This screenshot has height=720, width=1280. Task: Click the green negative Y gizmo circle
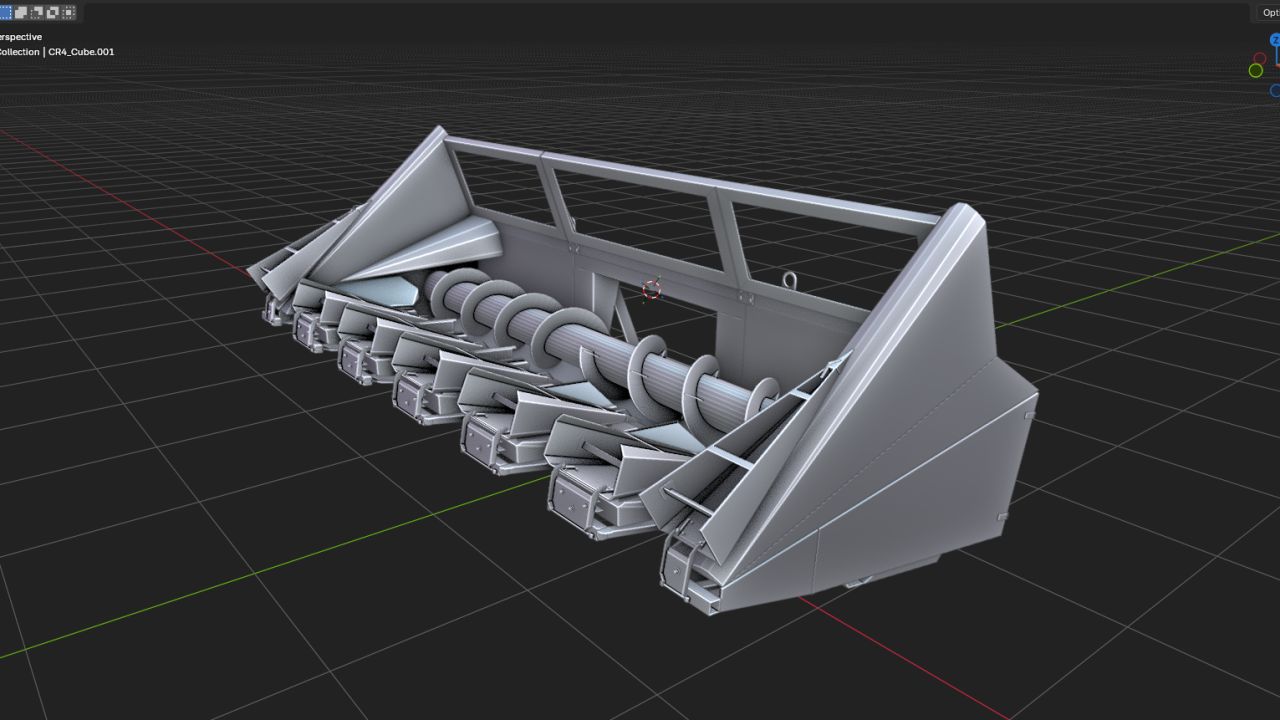point(1255,70)
